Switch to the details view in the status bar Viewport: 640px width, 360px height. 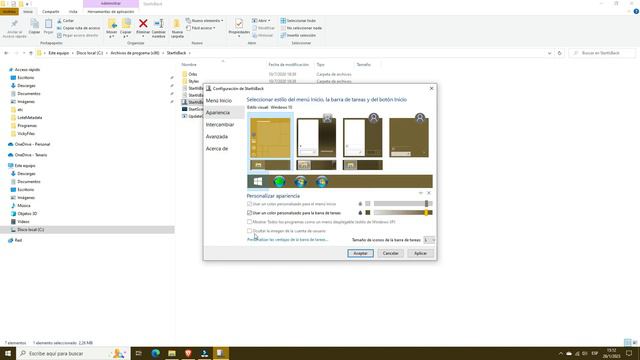click(x=628, y=342)
